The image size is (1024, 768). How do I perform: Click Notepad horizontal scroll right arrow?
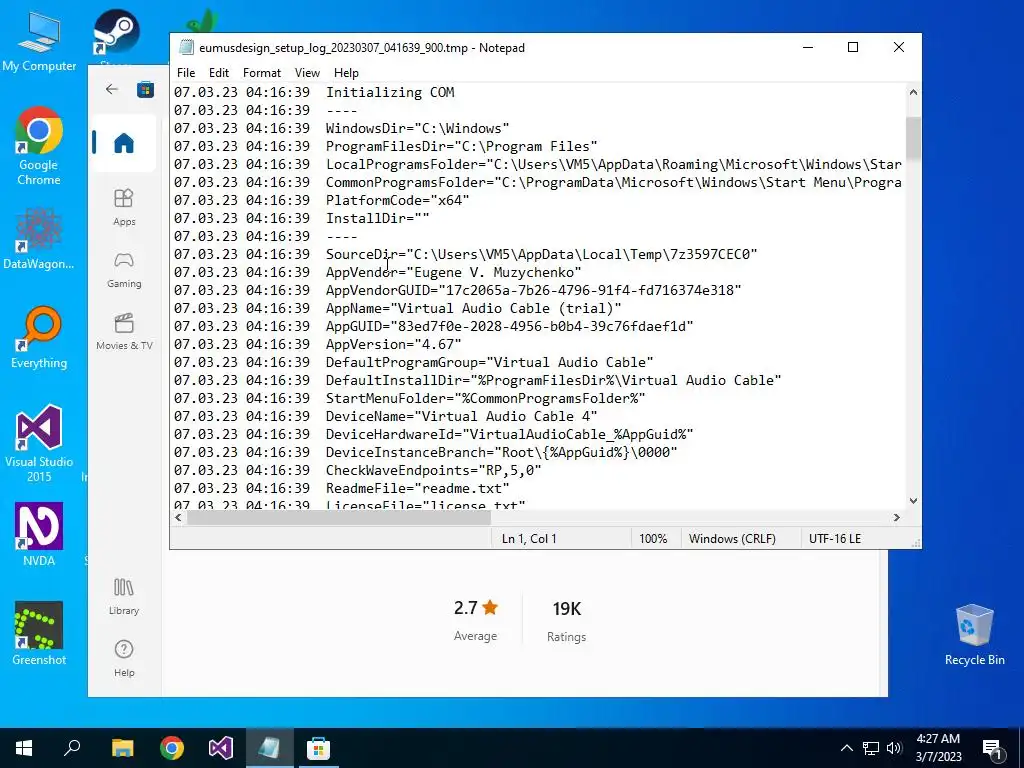coord(897,517)
